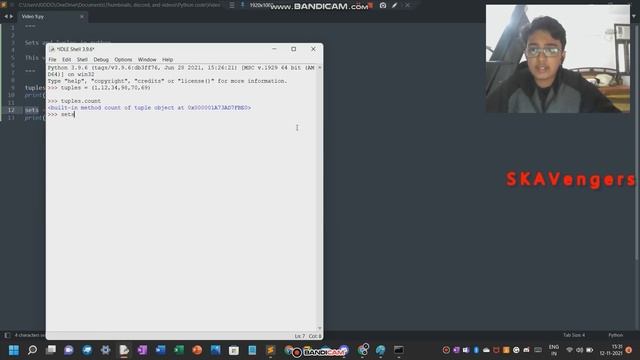Image resolution: width=640 pixels, height=360 pixels.
Task: Click the OneDrive cloud tray icon
Action: click(x=486, y=350)
